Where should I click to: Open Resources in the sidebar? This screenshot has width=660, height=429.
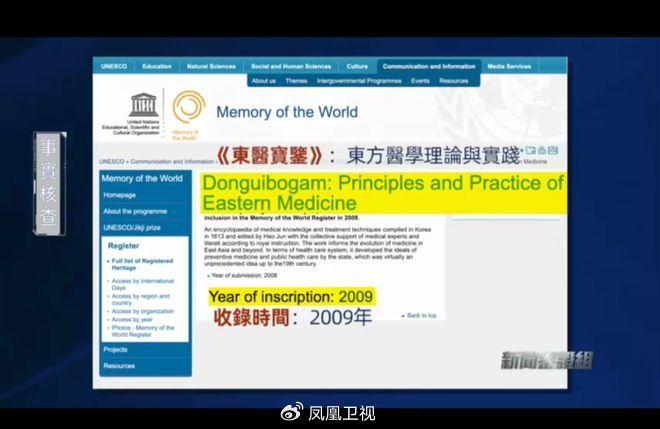point(119,366)
